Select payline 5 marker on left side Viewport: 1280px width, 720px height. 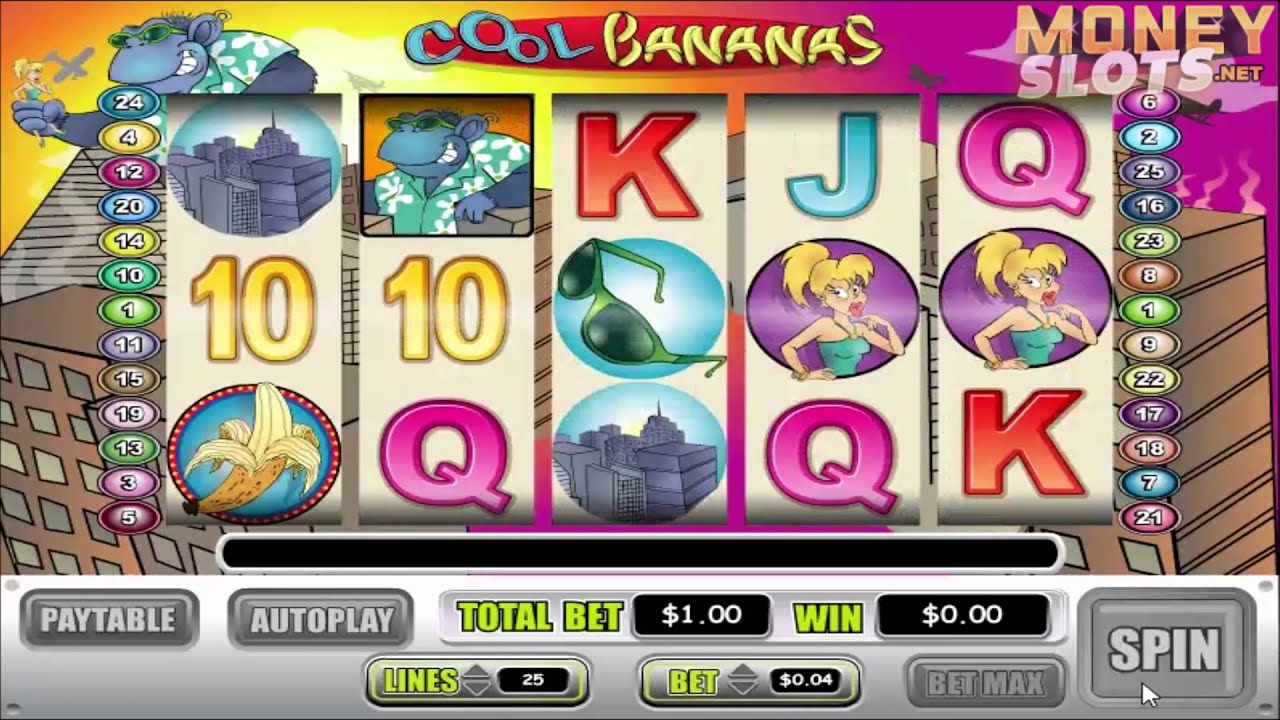pyautogui.click(x=130, y=518)
